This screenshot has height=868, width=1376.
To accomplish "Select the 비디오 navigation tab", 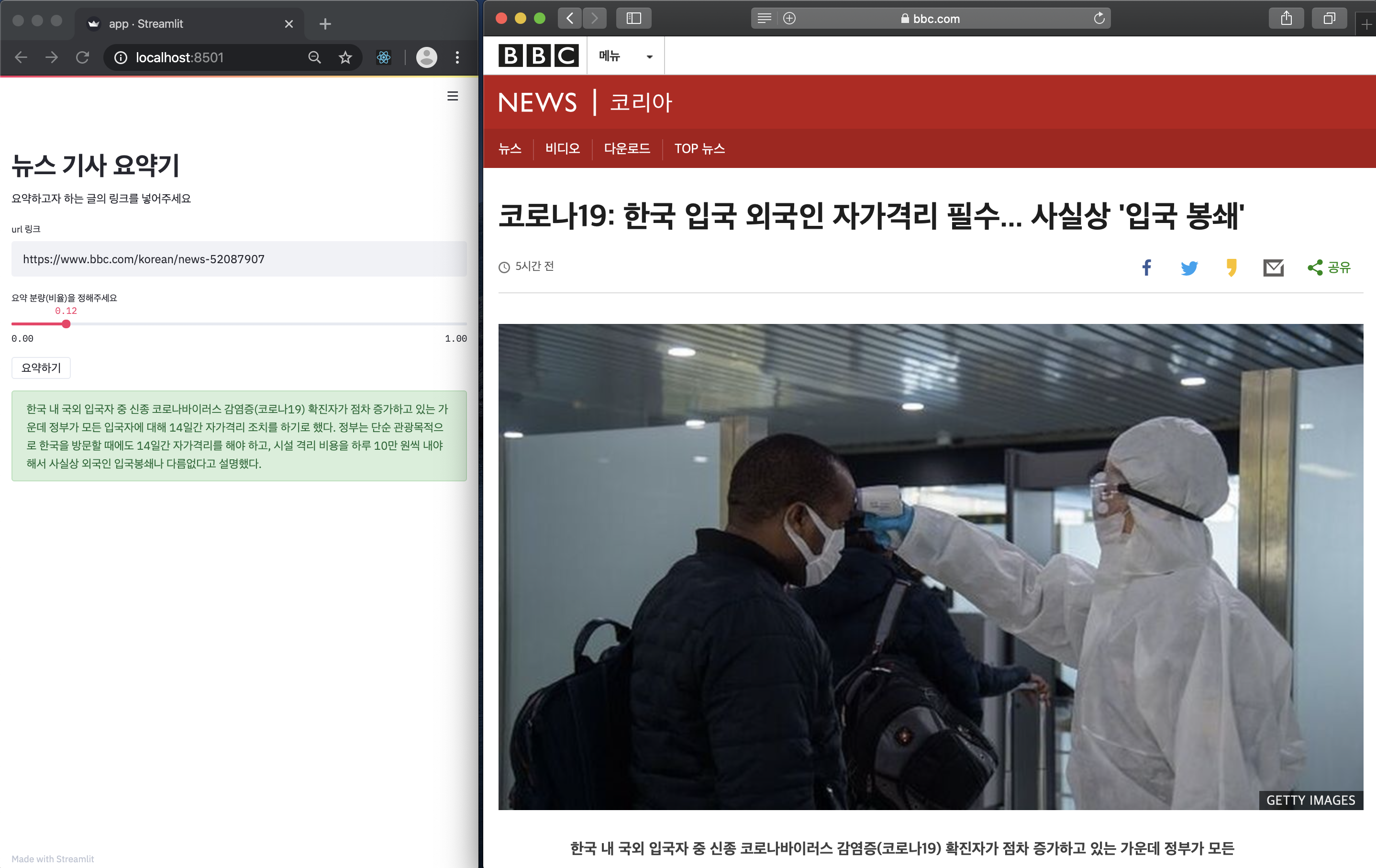I will [562, 148].
